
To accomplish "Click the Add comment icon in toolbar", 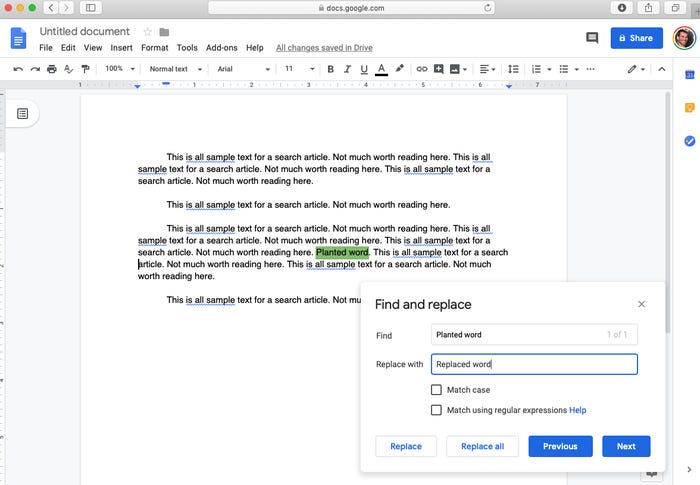I will point(438,69).
